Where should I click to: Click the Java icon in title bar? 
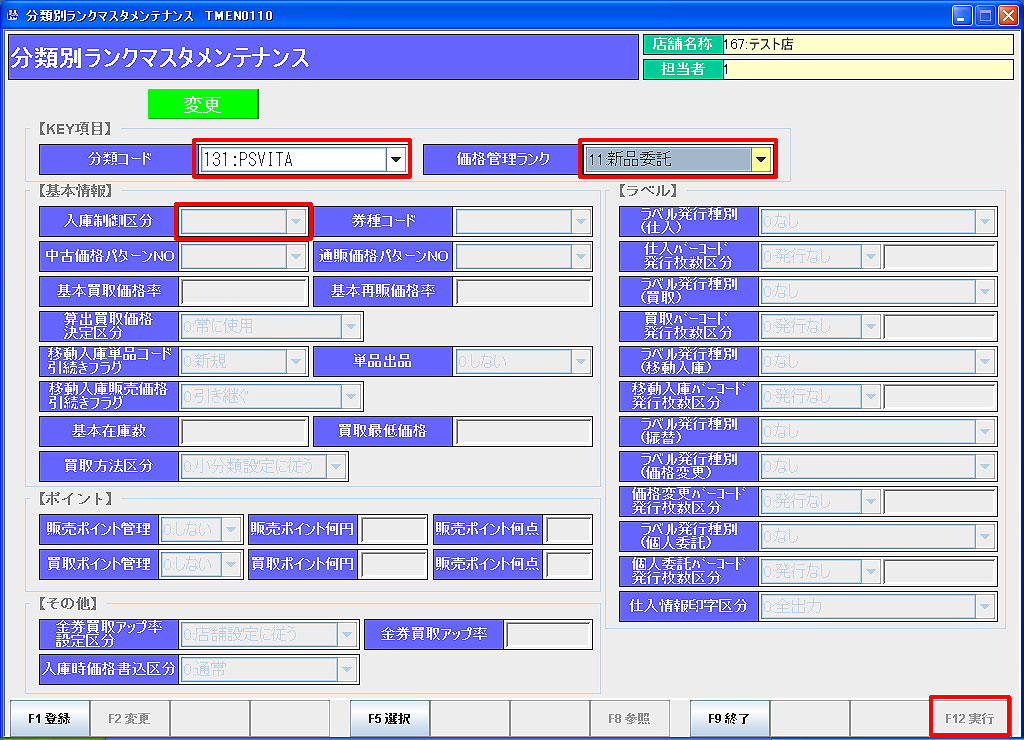click(11, 15)
